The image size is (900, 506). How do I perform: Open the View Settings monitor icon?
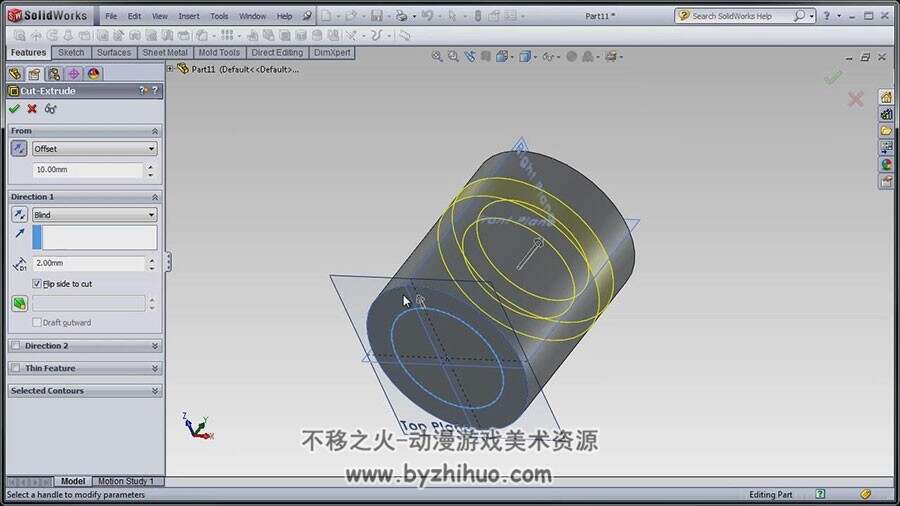tap(611, 56)
